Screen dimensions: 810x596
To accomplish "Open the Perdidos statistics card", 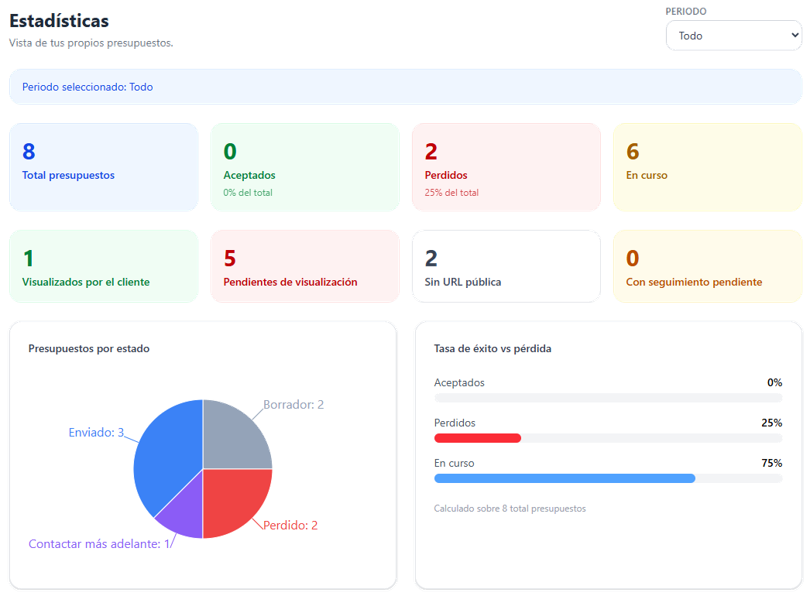I will pyautogui.click(x=506, y=167).
